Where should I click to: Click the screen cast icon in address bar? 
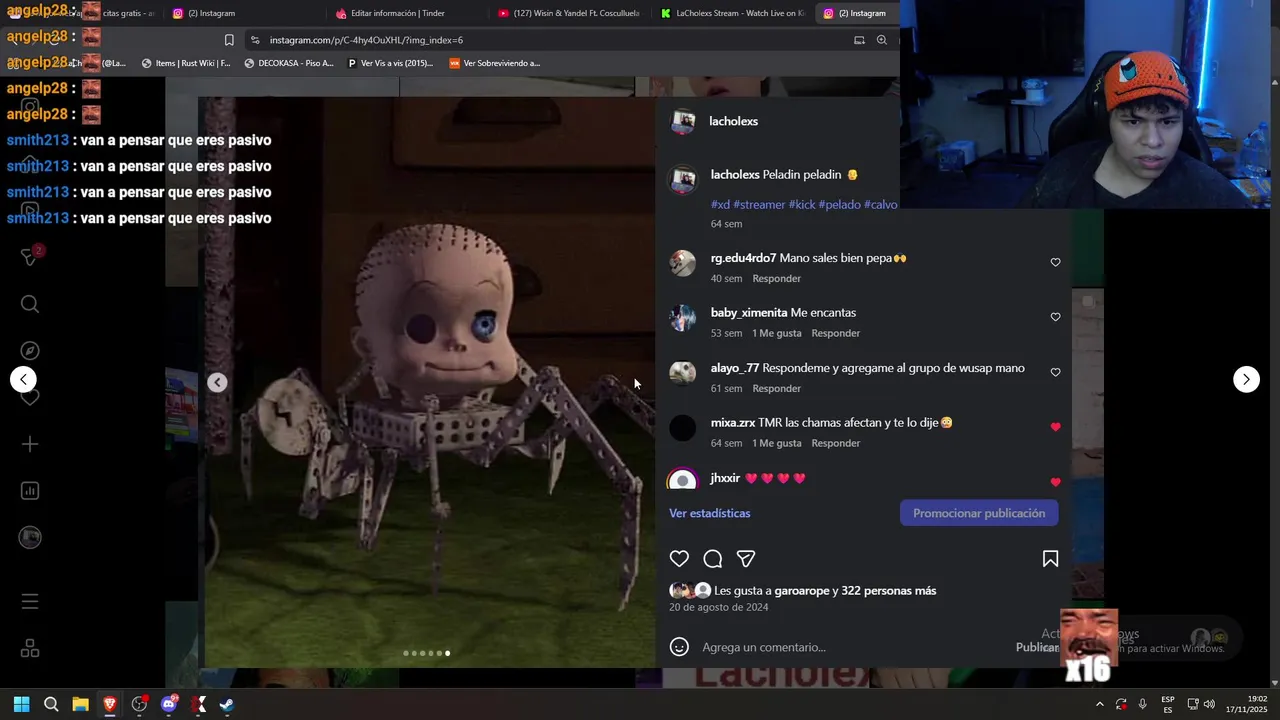pos(859,40)
